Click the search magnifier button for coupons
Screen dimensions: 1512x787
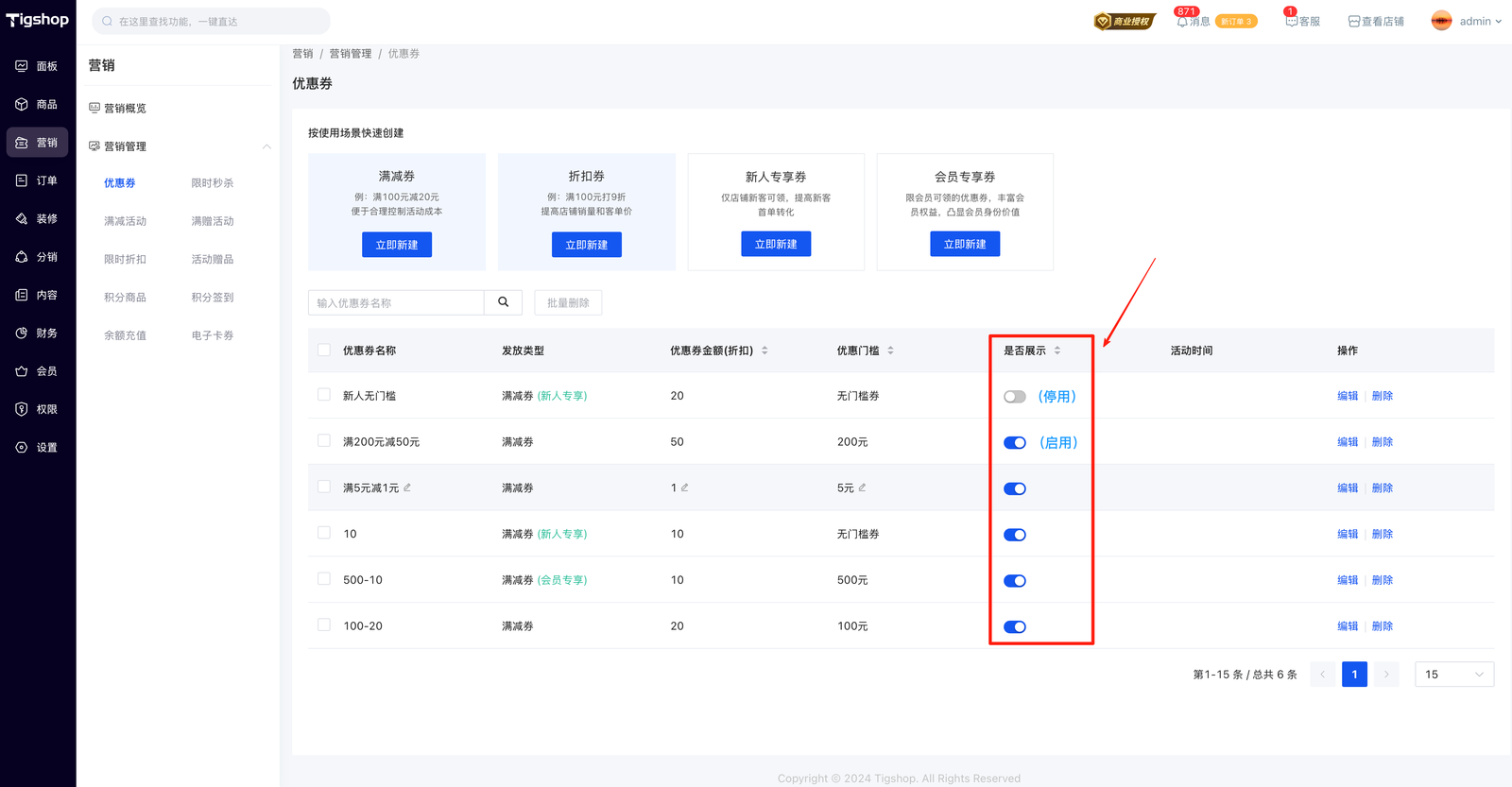(503, 302)
